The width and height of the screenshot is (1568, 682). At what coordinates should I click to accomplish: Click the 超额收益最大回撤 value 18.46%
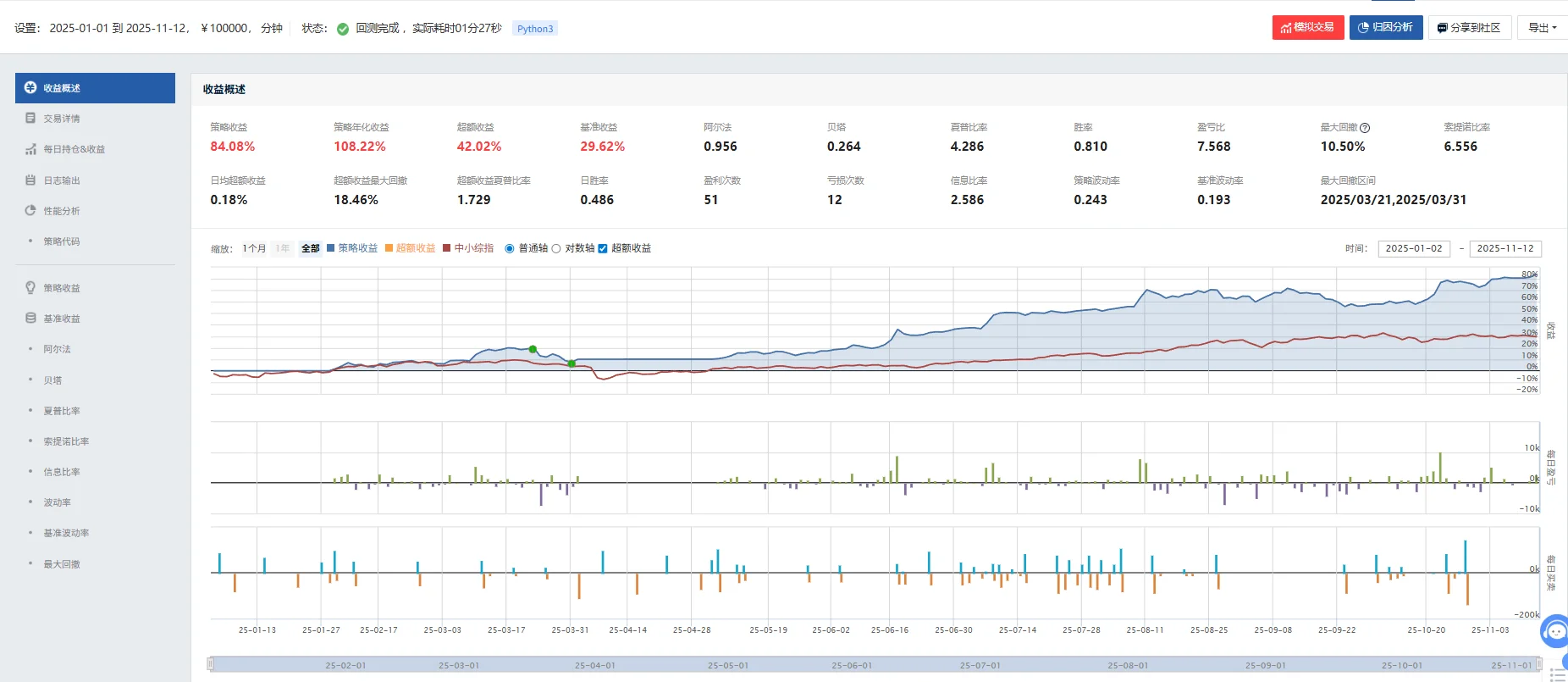pos(356,200)
